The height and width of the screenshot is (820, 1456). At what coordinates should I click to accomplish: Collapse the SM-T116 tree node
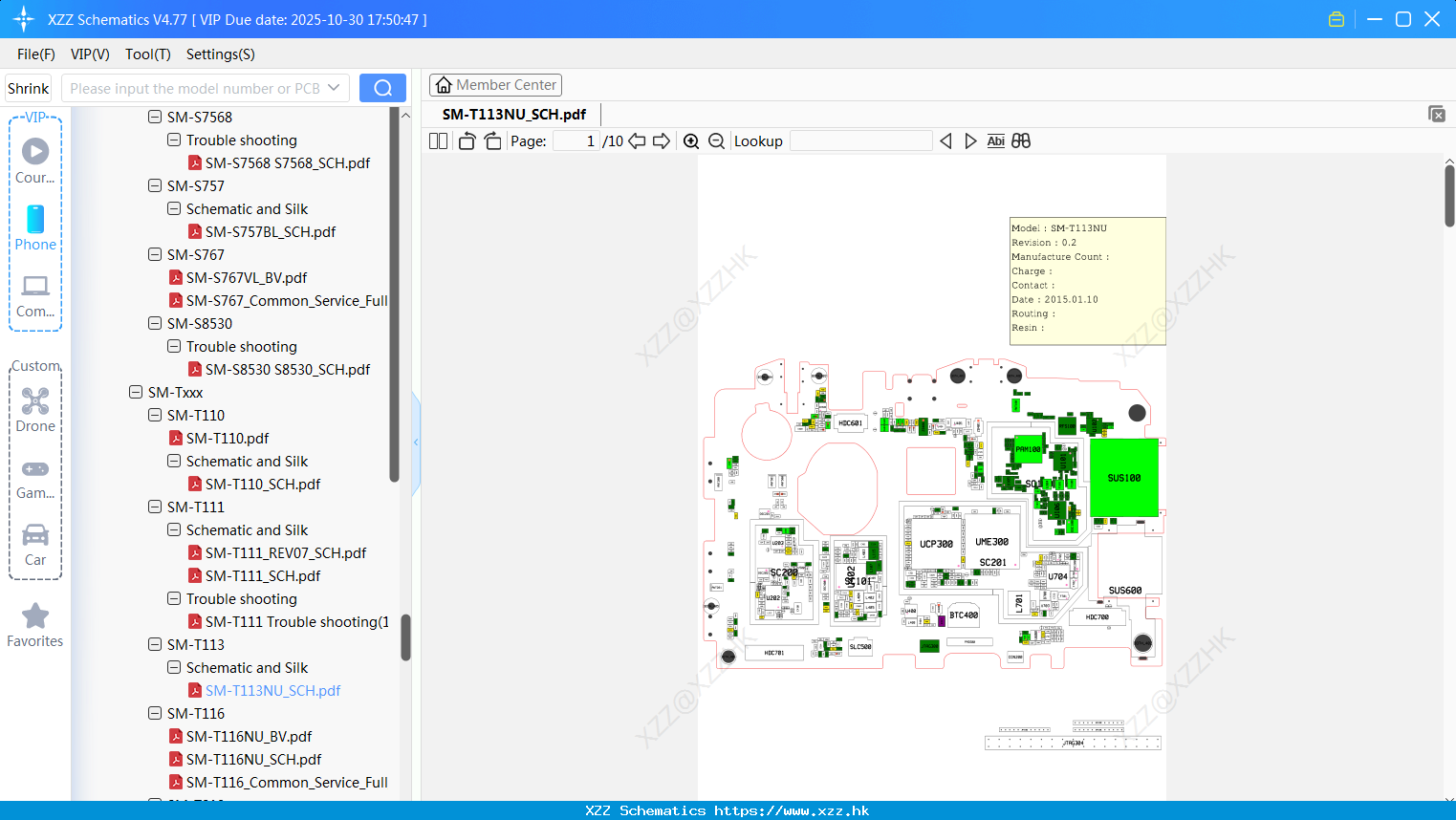tap(155, 713)
